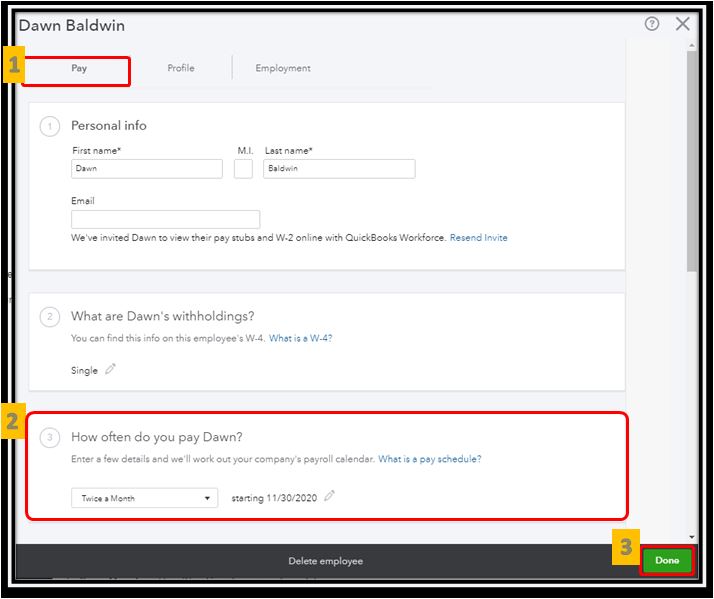This screenshot has height=599, width=714.
Task: Click the Delete employee button
Action: 326,561
